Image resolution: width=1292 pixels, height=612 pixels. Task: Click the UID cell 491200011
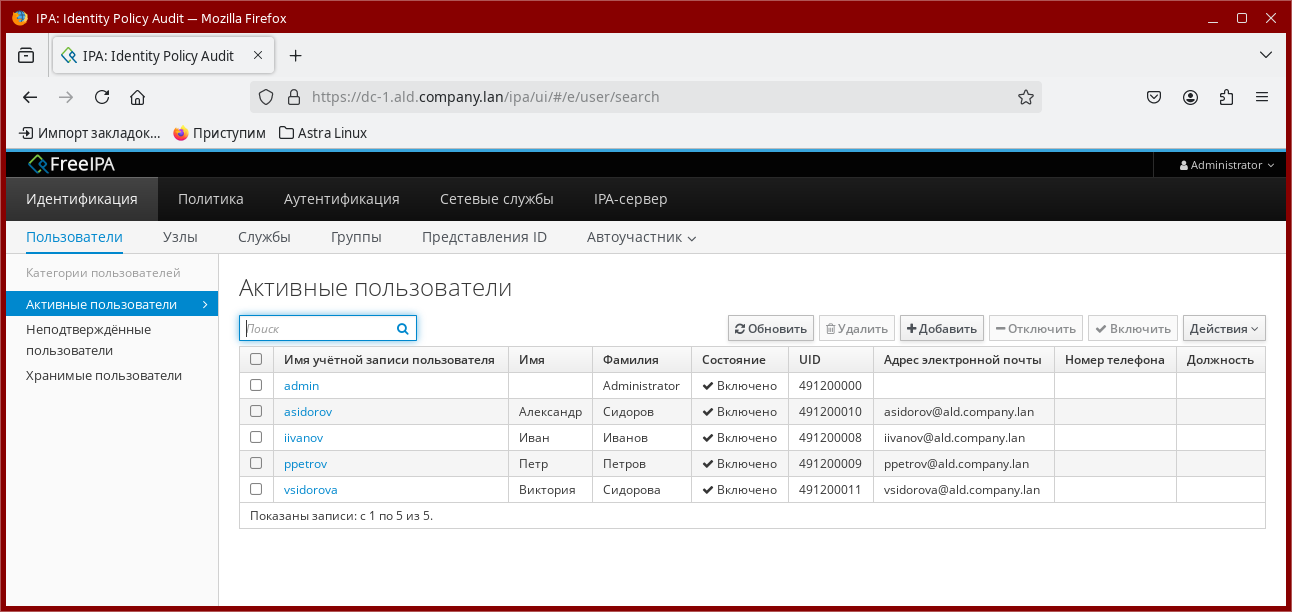[830, 489]
